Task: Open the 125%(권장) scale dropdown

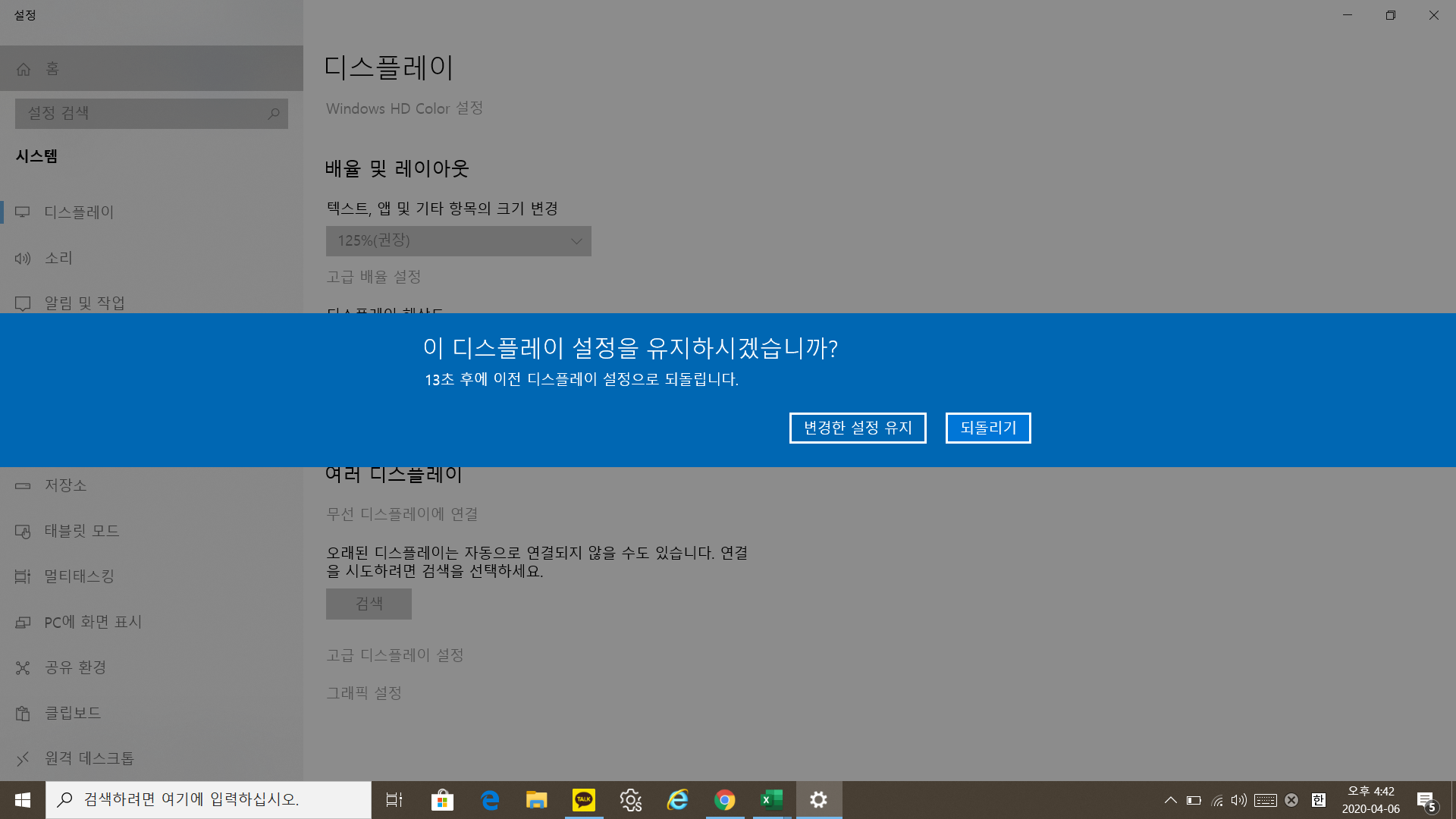Action: (458, 241)
